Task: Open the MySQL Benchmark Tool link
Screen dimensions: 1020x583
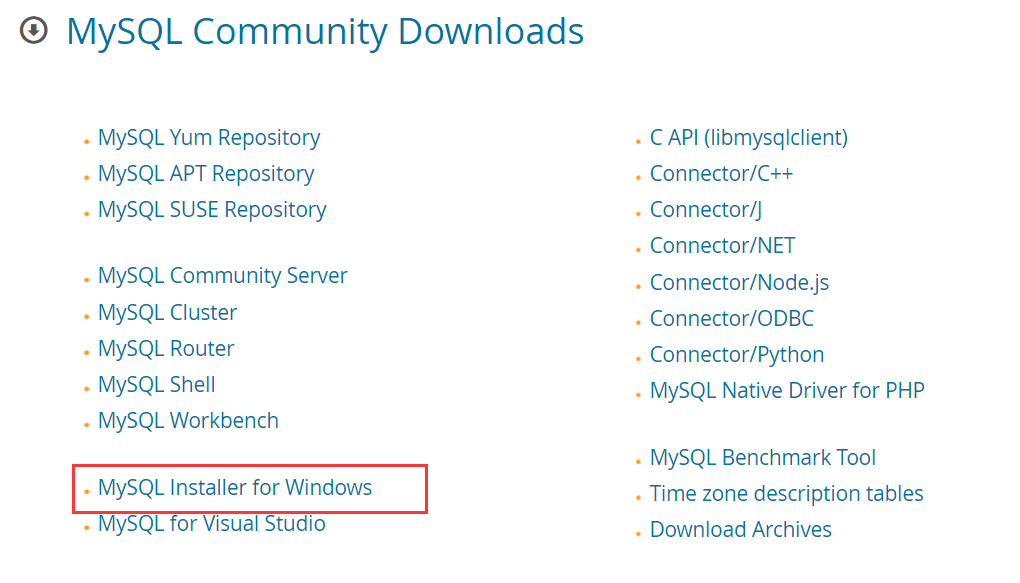Action: [x=763, y=457]
